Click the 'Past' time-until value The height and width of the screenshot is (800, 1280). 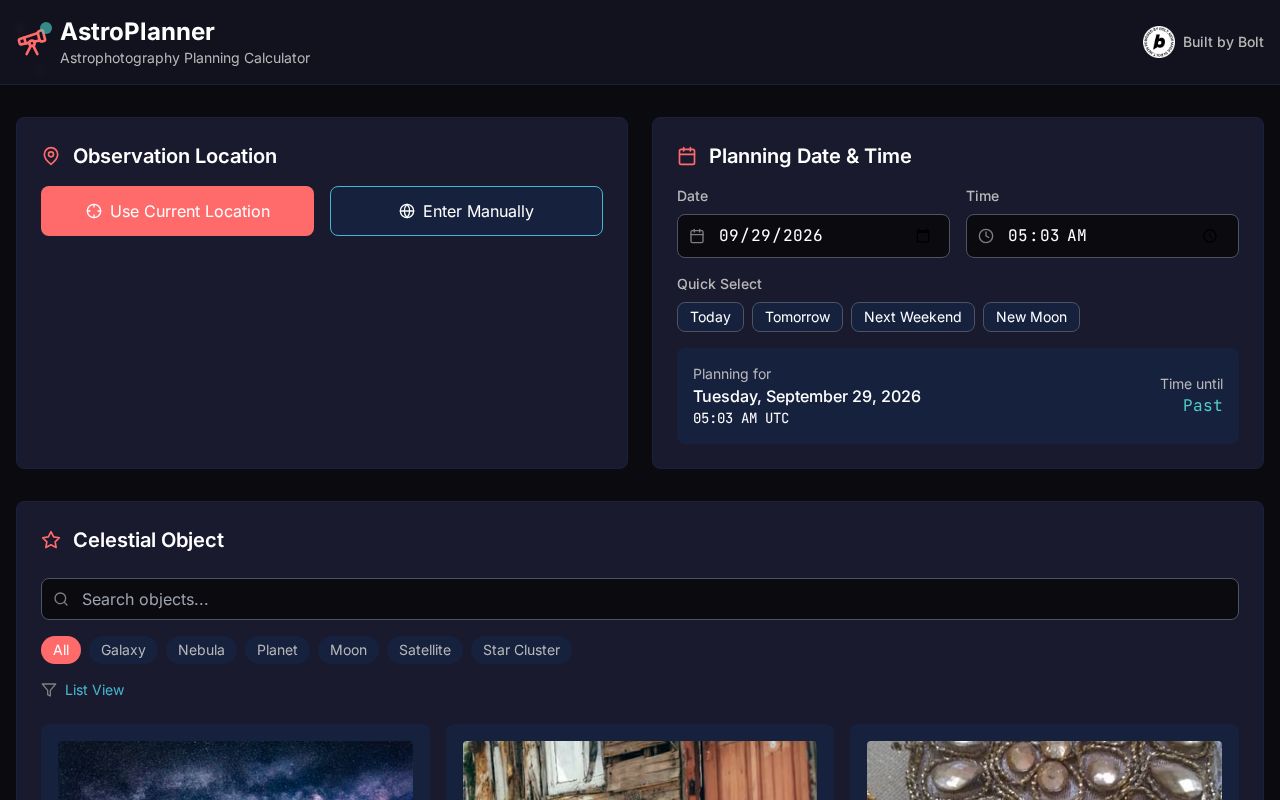(x=1202, y=405)
